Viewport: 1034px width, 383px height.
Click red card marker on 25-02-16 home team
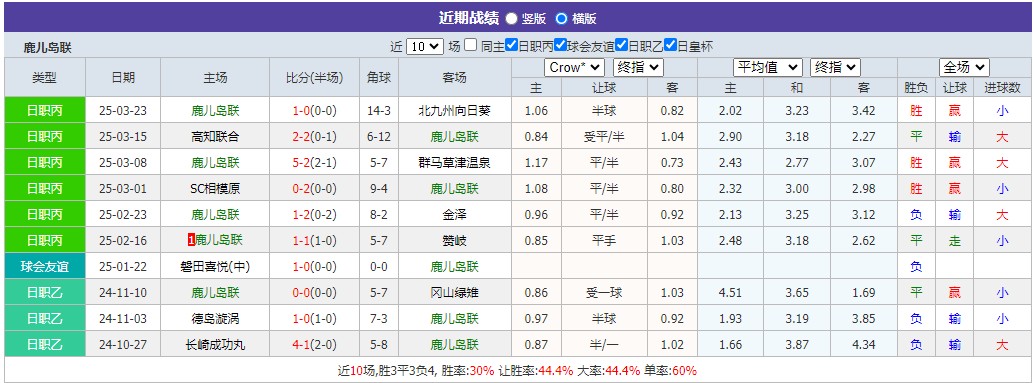(x=191, y=241)
